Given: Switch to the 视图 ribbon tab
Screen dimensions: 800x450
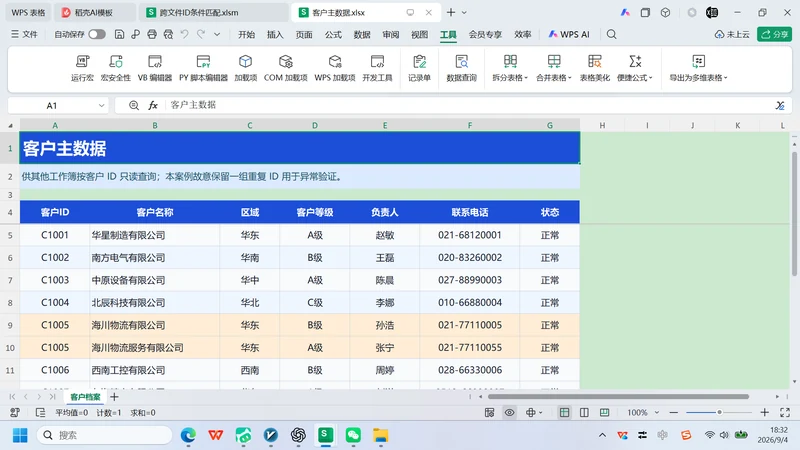Looking at the screenshot, I should tap(419, 34).
